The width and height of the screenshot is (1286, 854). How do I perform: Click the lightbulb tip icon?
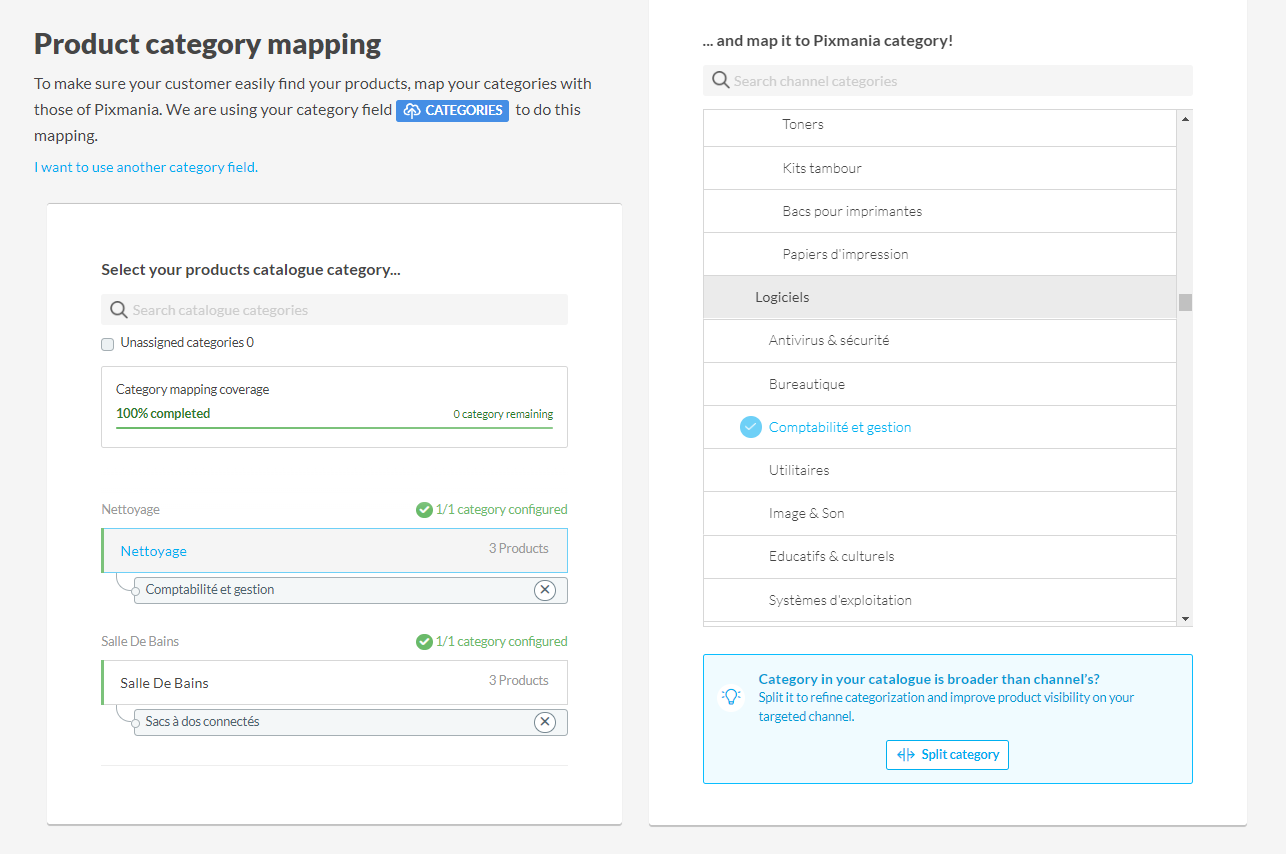point(731,697)
